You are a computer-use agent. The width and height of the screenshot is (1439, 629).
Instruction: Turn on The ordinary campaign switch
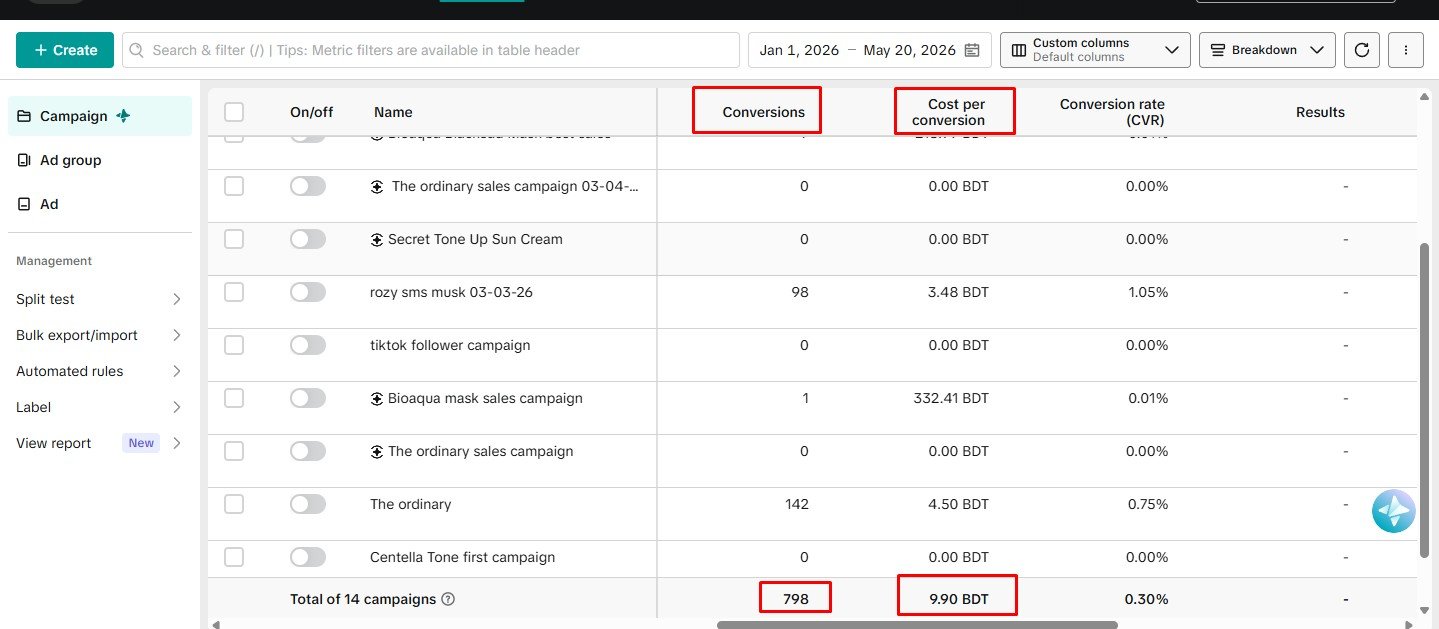coord(308,504)
